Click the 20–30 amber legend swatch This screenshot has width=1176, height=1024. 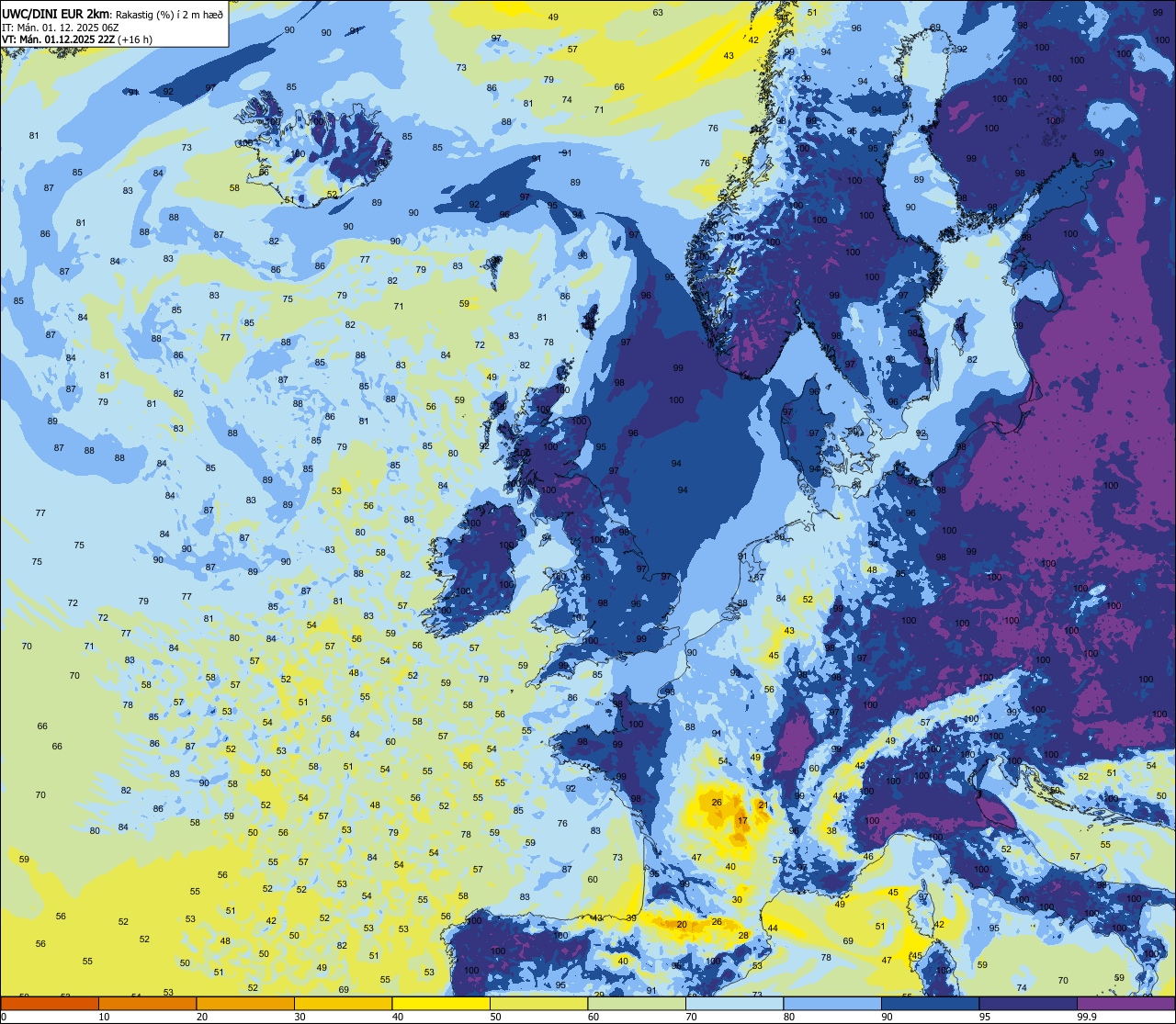[x=245, y=1004]
